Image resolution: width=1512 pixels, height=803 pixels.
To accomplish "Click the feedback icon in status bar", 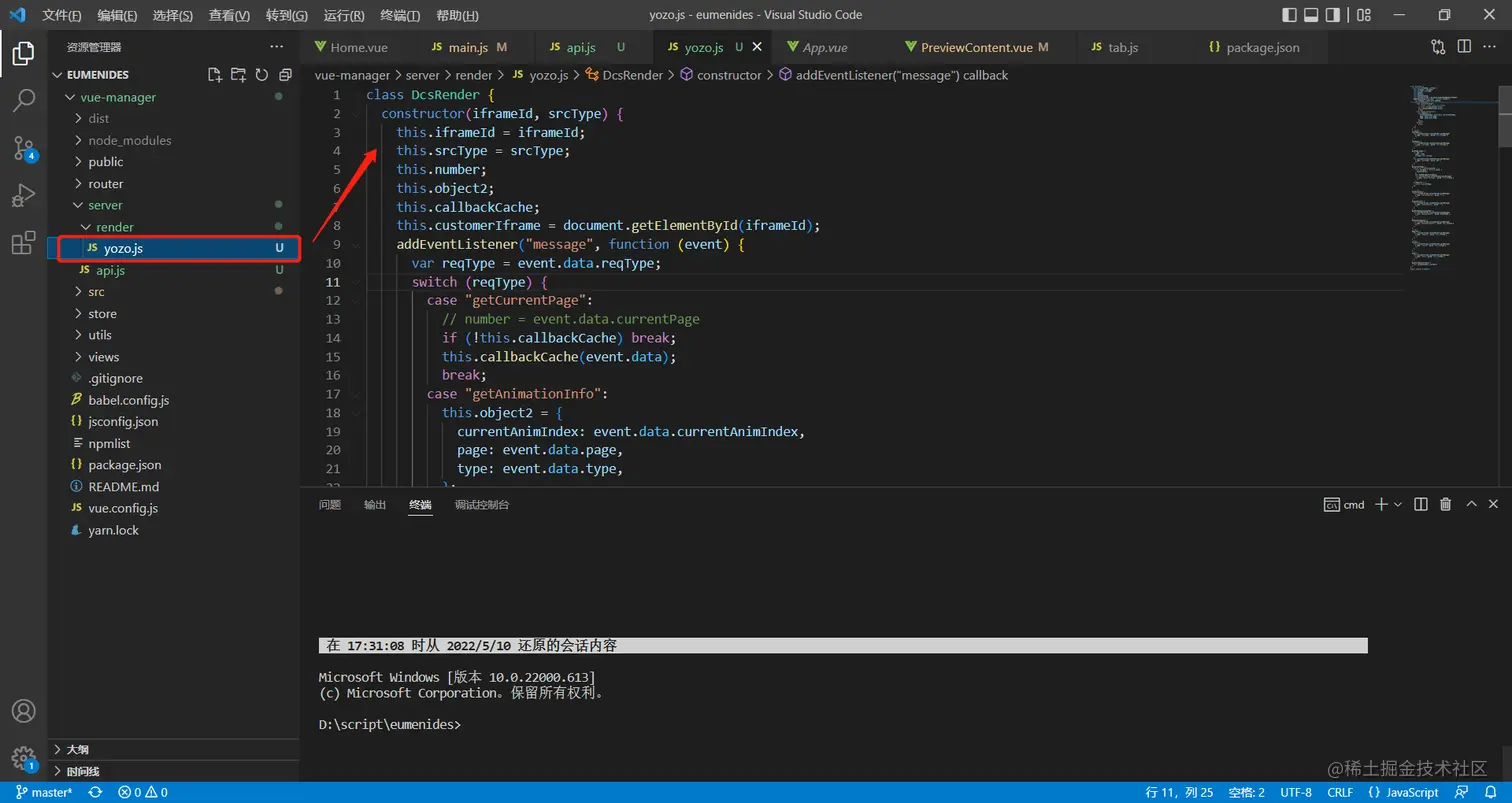I will coord(1462,793).
